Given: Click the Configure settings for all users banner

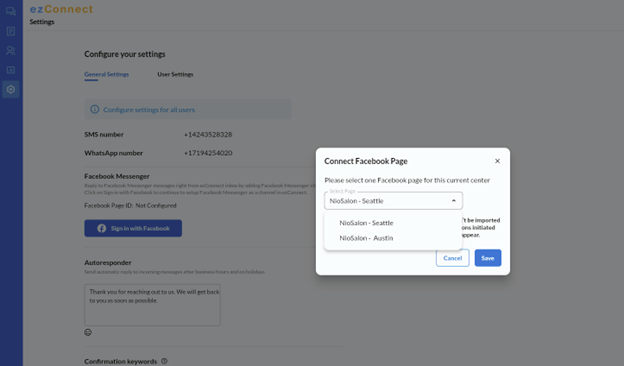Looking at the screenshot, I should pyautogui.click(x=187, y=109).
